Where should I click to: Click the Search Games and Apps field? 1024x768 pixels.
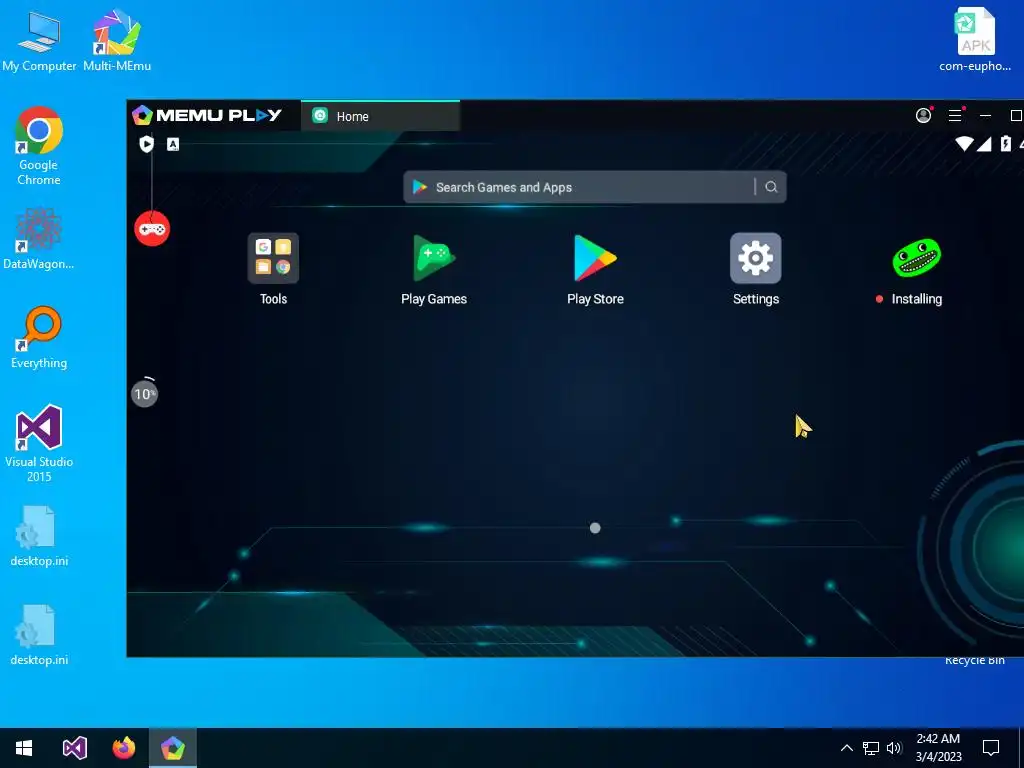click(x=595, y=187)
